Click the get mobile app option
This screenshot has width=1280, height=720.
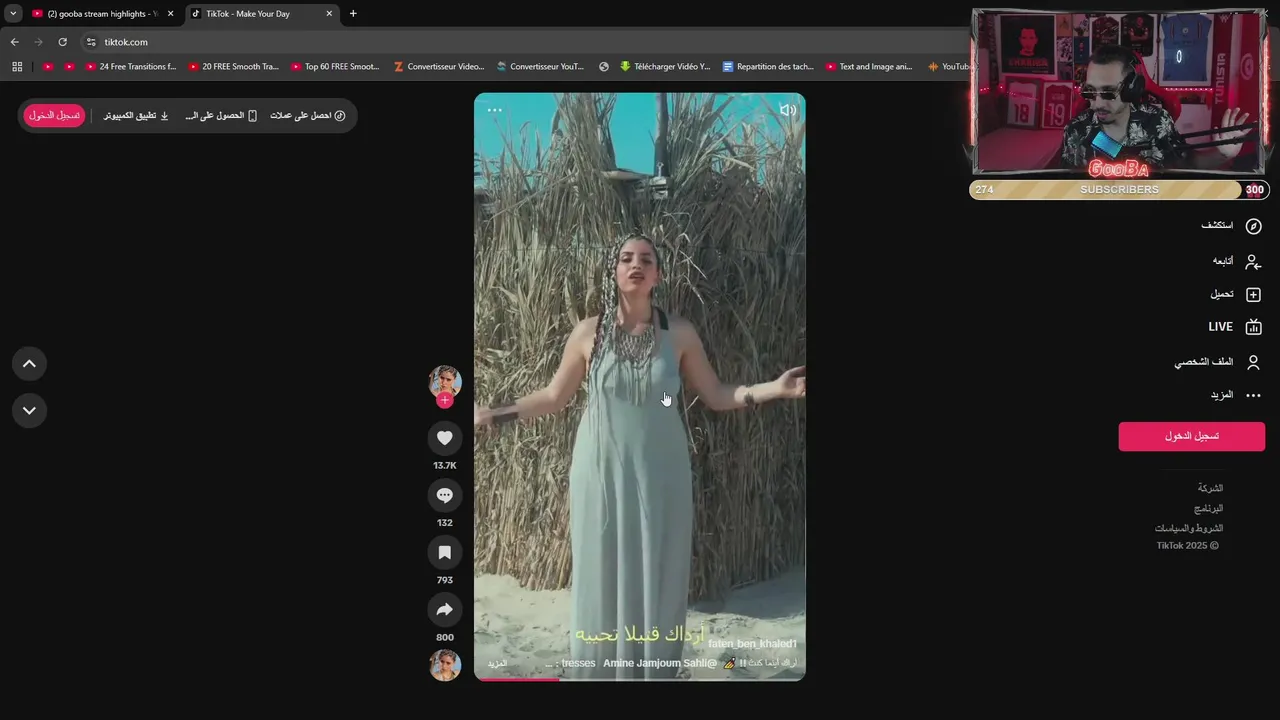point(221,115)
